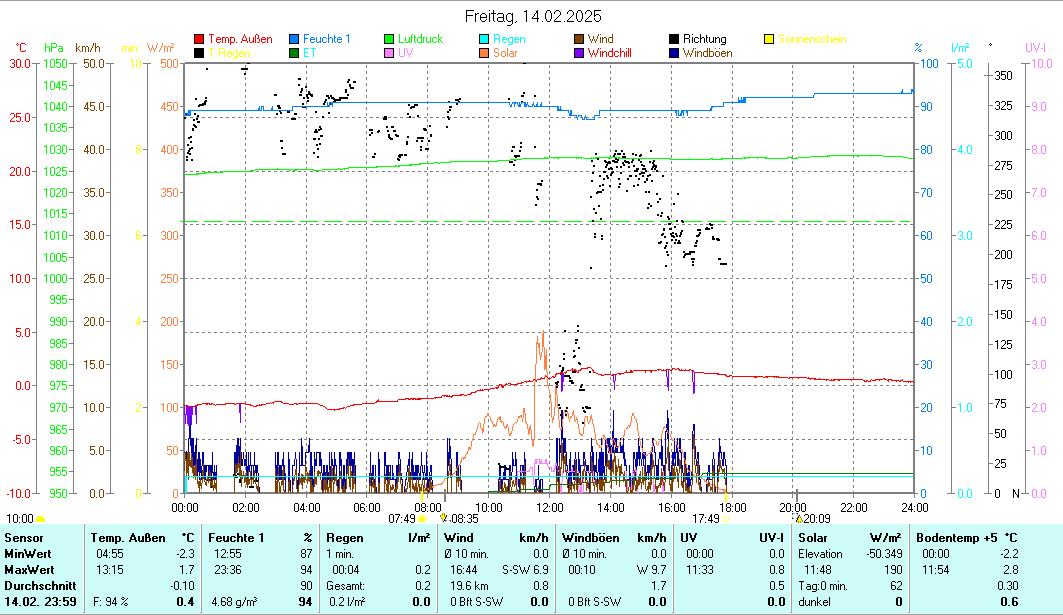Click the dark green ET legend square

click(294, 53)
